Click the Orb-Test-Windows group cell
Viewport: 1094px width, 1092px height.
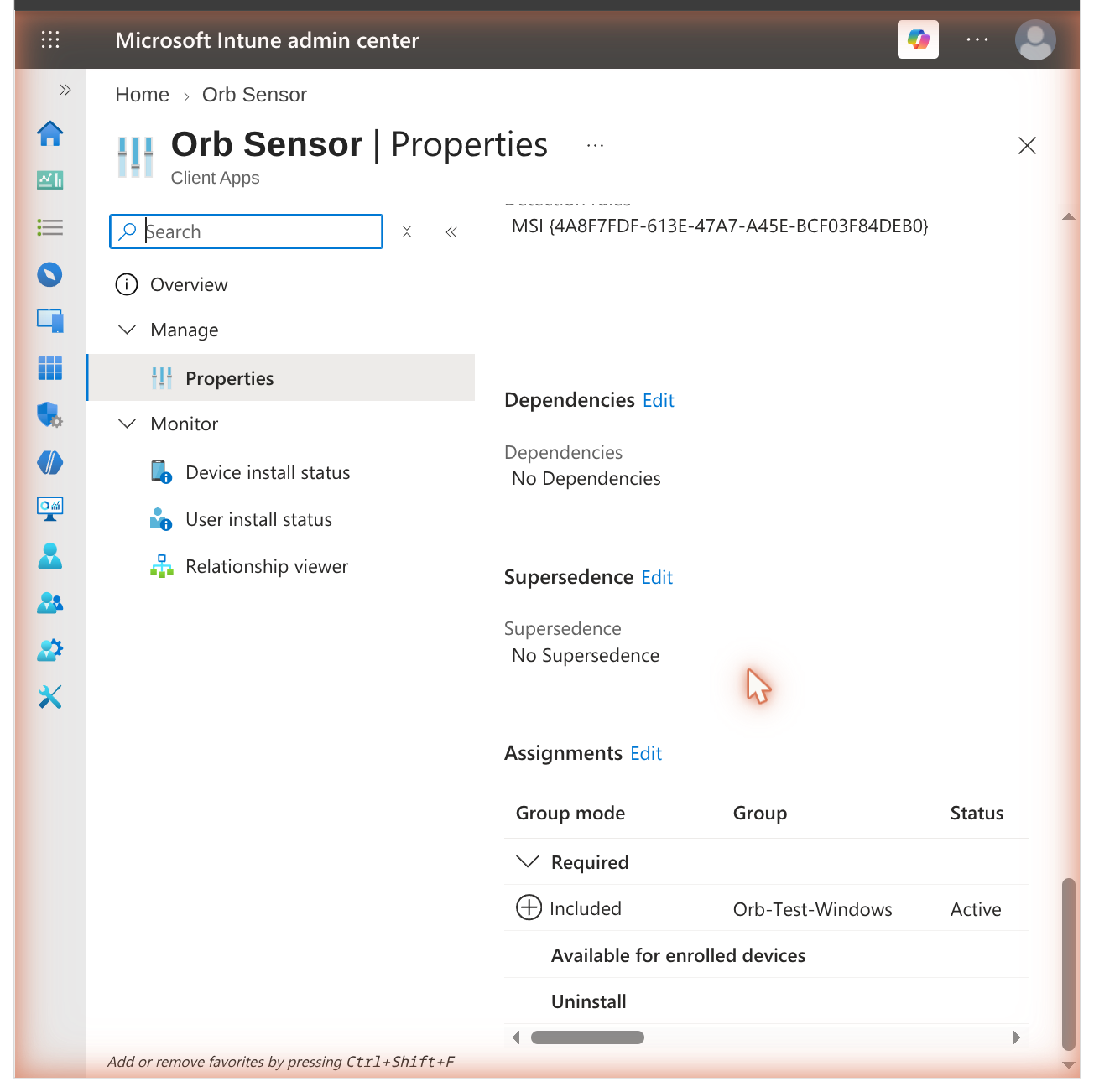pyautogui.click(x=812, y=909)
